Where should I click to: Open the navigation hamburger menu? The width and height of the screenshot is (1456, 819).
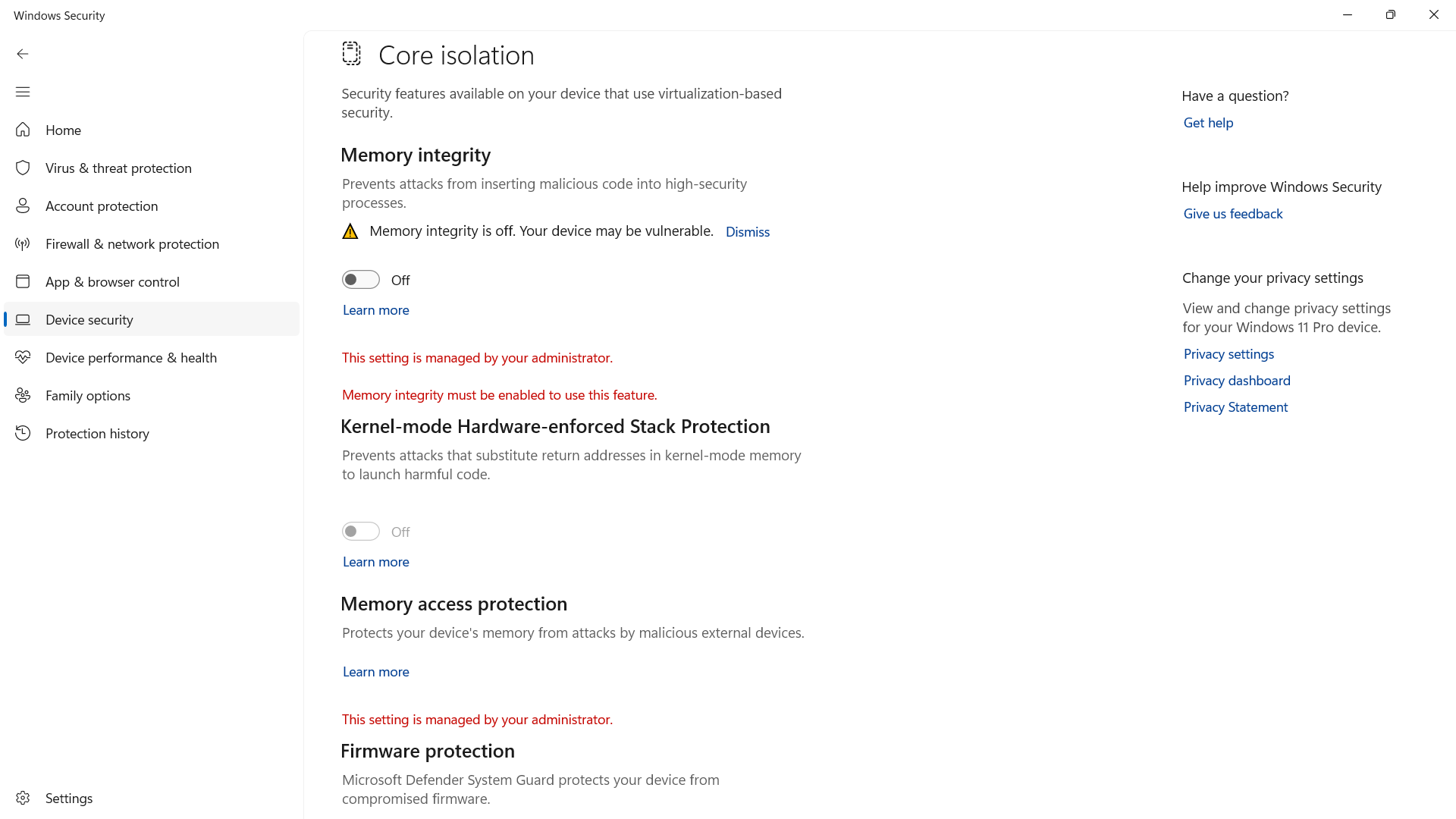(x=23, y=92)
